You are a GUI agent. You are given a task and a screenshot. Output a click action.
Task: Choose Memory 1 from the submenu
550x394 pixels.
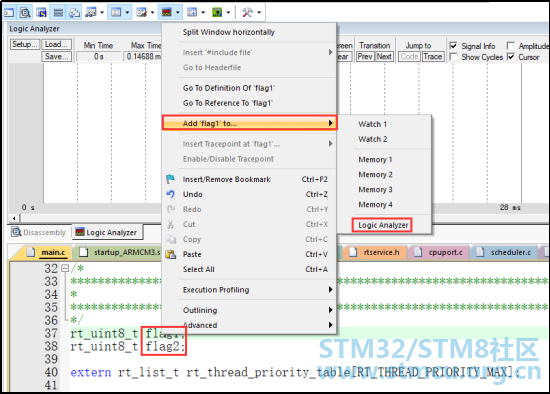384,159
